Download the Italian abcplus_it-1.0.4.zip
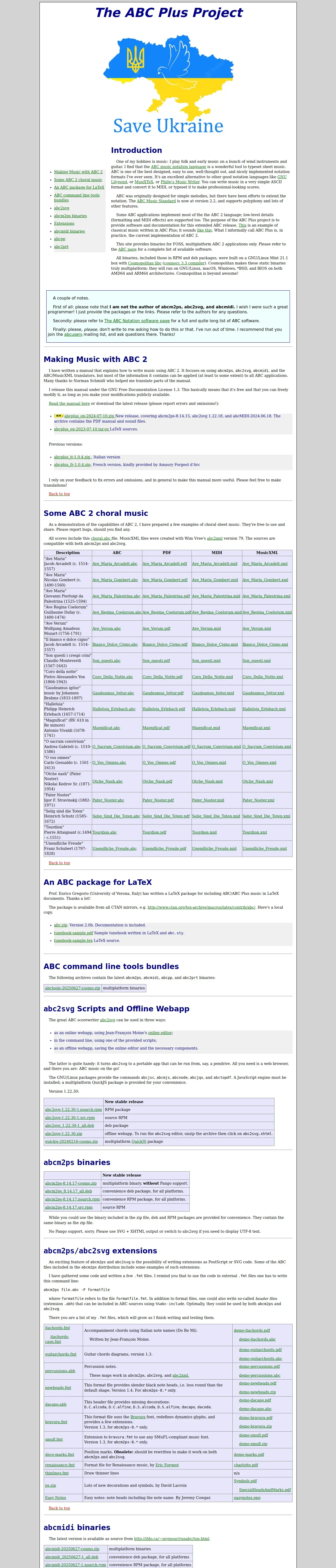 tap(72, 457)
